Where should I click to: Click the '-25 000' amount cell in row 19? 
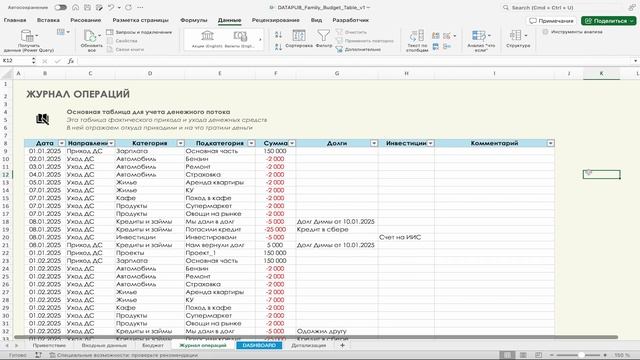276,229
